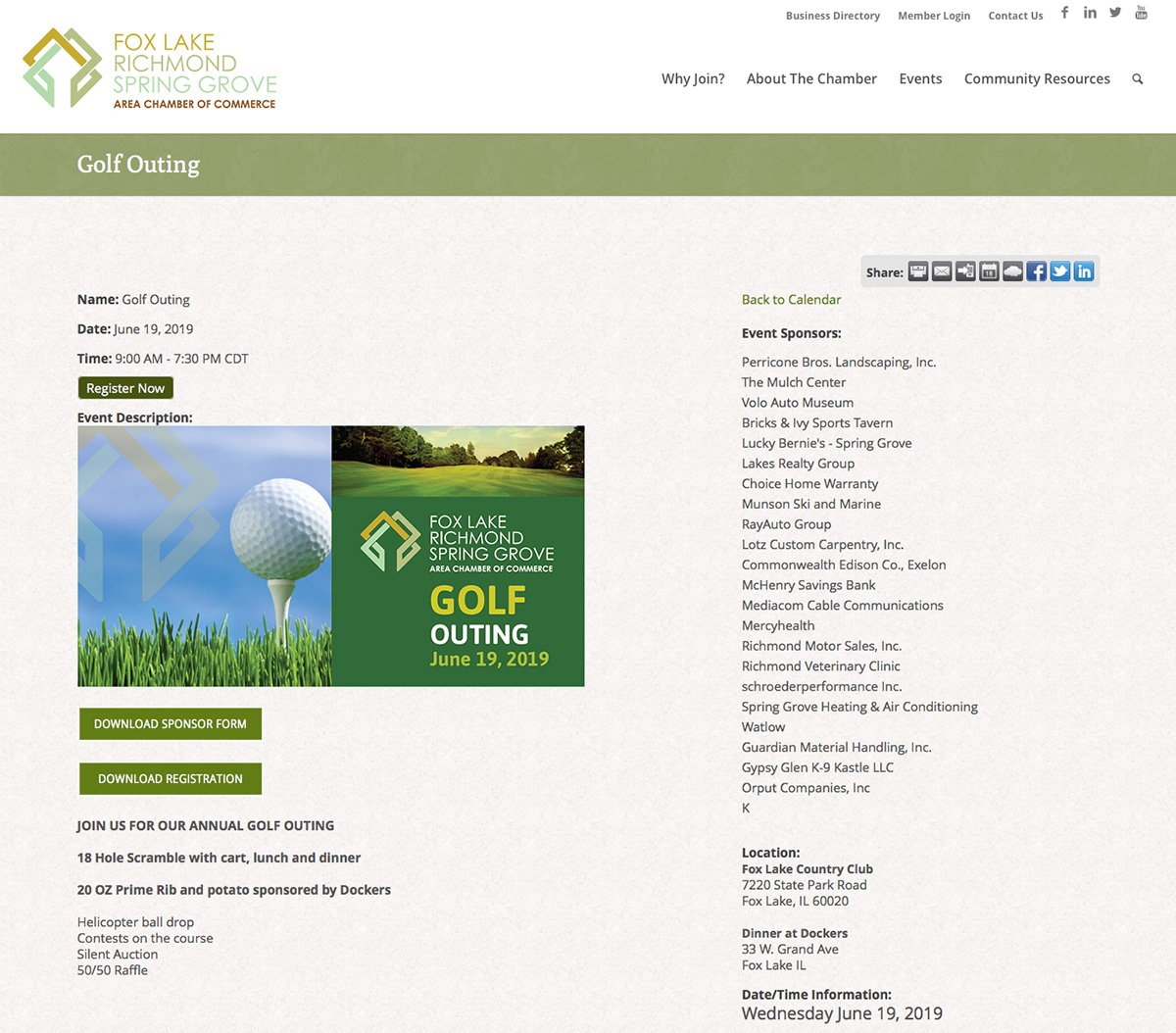1176x1033 pixels.
Task: Share the event on Twitter from Share bar
Action: point(1059,271)
